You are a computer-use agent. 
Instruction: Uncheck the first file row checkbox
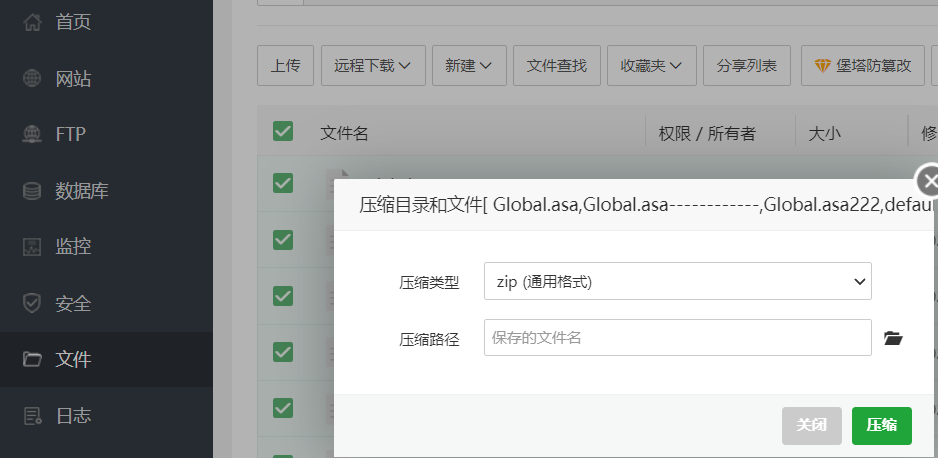[x=283, y=183]
